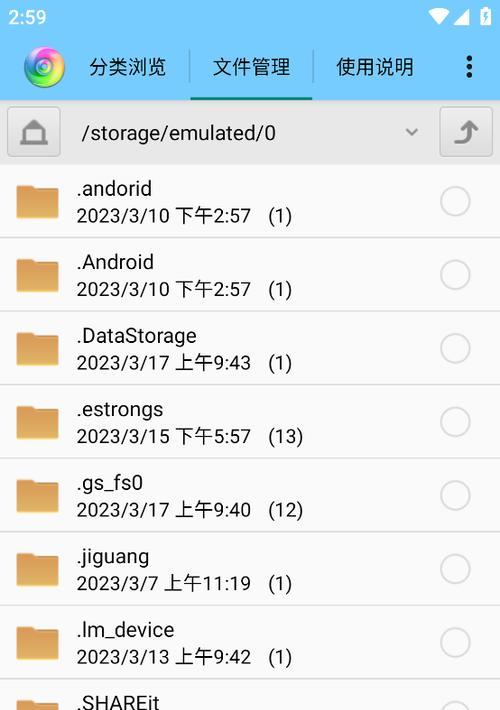
Task: Navigate up one folder level arrow
Action: [466, 132]
